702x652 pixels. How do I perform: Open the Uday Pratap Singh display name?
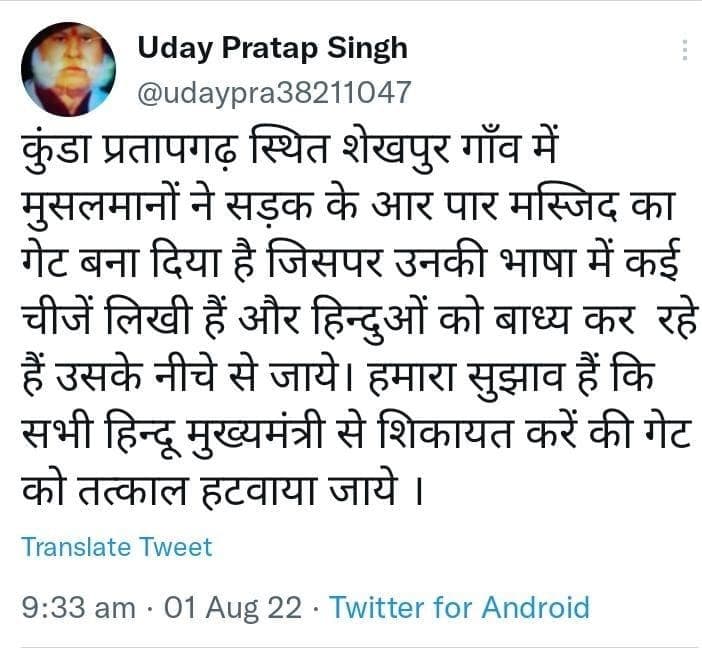pos(272,47)
